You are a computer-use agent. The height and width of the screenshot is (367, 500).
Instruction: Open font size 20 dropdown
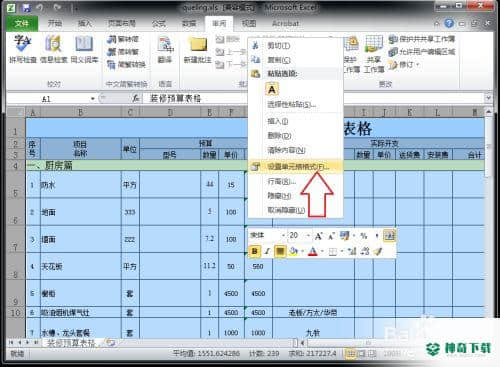tap(308, 236)
